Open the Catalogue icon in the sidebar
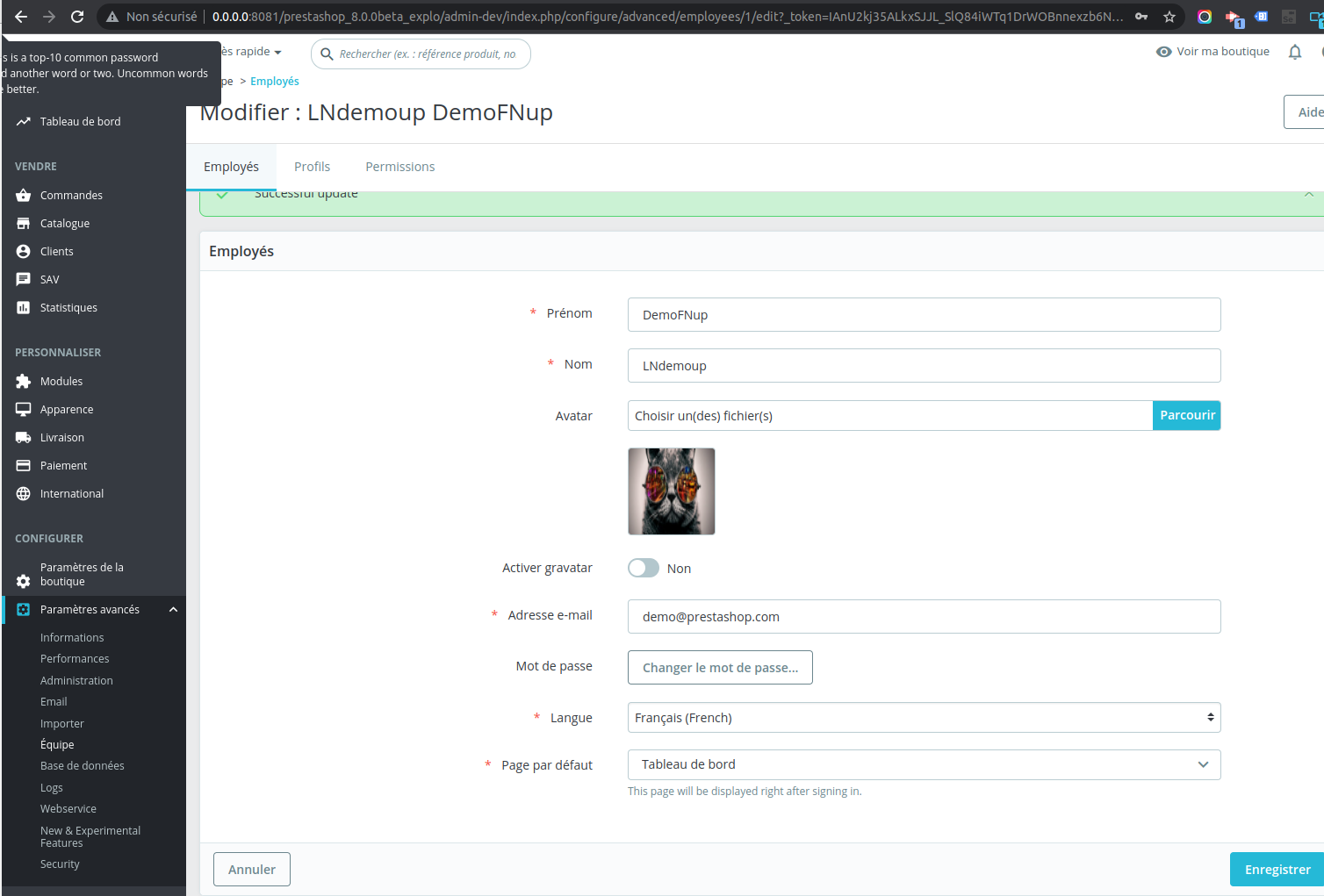Screen dimensions: 1324x896 click(23, 223)
